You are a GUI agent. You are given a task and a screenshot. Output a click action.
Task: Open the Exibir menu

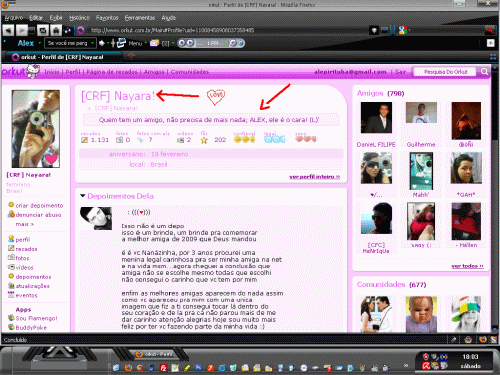click(x=56, y=18)
